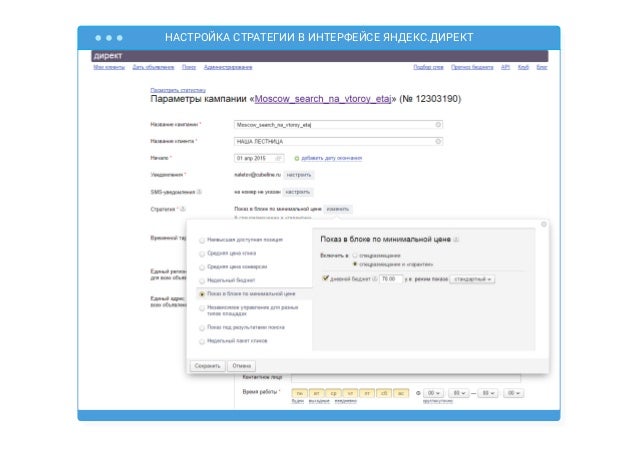Choose 'спецразмещение' only radio option
638x450 pixels.
(x=355, y=256)
